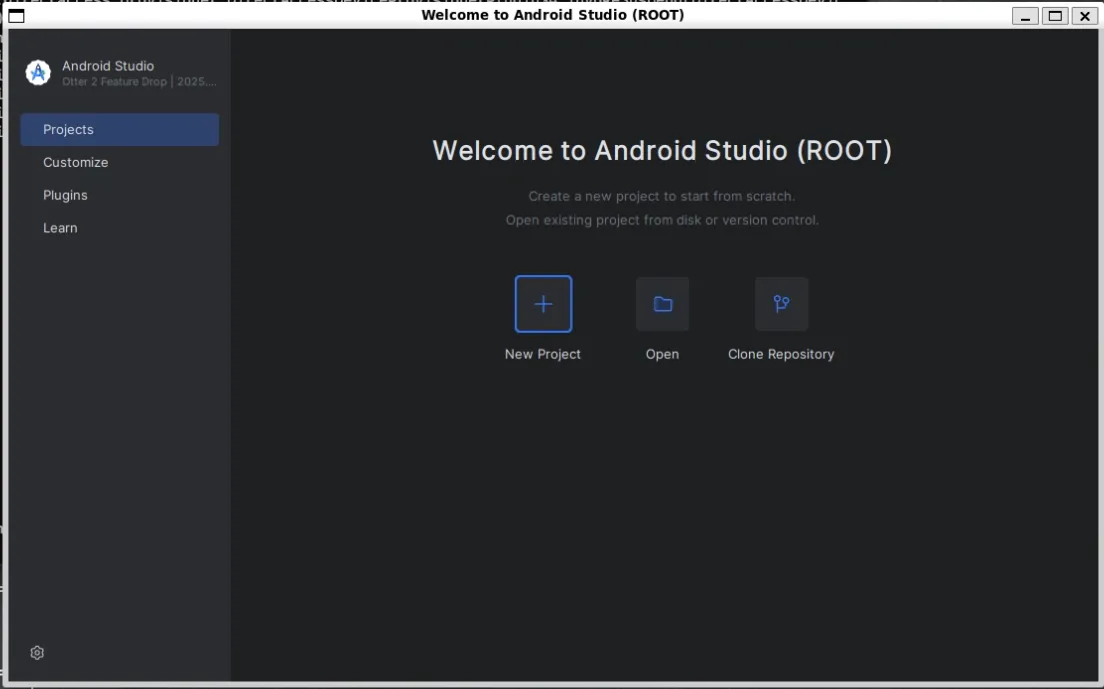1104x689 pixels.
Task: Click the Otter 2 Feature Drop version text
Action: [139, 82]
